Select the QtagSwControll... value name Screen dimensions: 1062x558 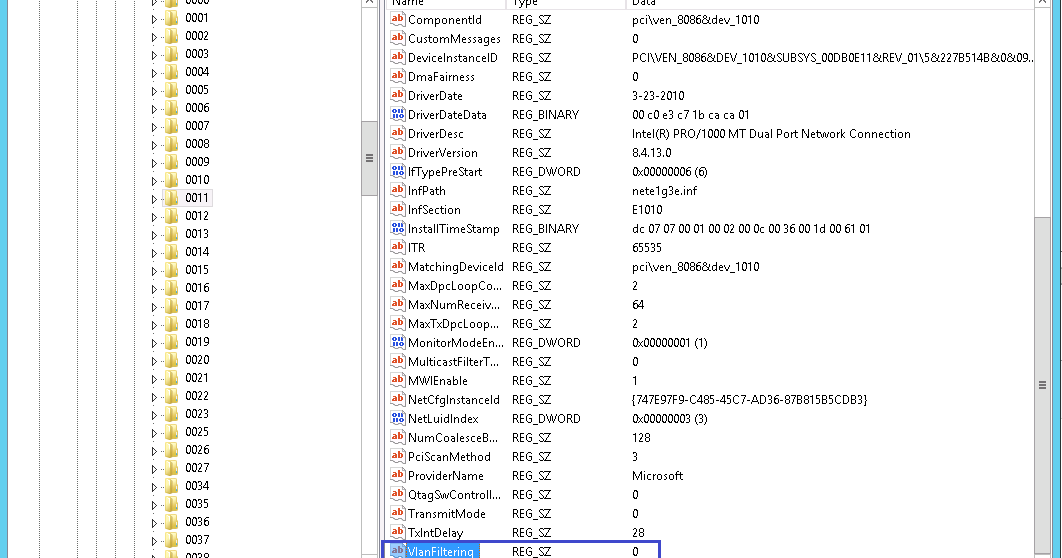454,494
